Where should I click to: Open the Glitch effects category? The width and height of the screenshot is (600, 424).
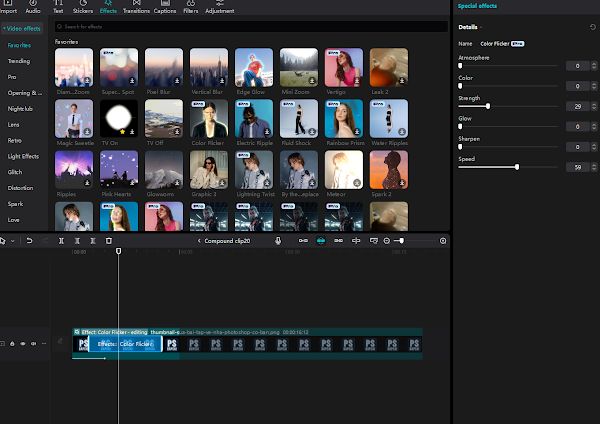coord(15,172)
